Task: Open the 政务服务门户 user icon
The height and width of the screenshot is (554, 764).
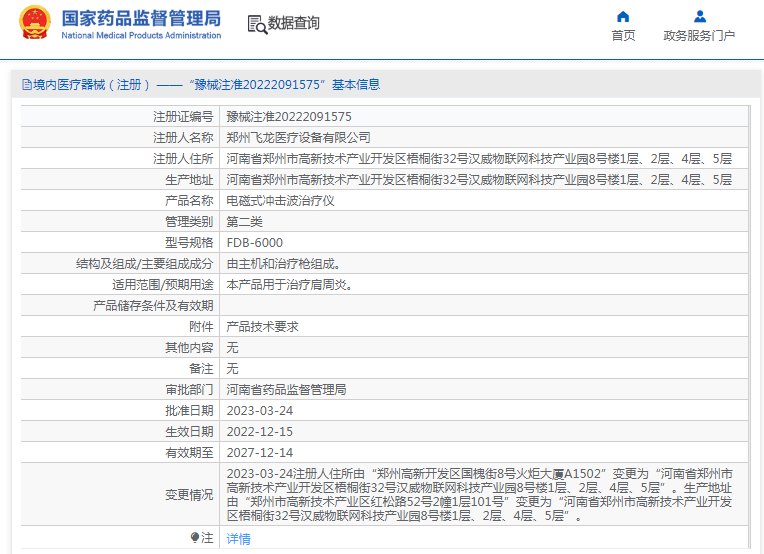Action: (x=700, y=17)
